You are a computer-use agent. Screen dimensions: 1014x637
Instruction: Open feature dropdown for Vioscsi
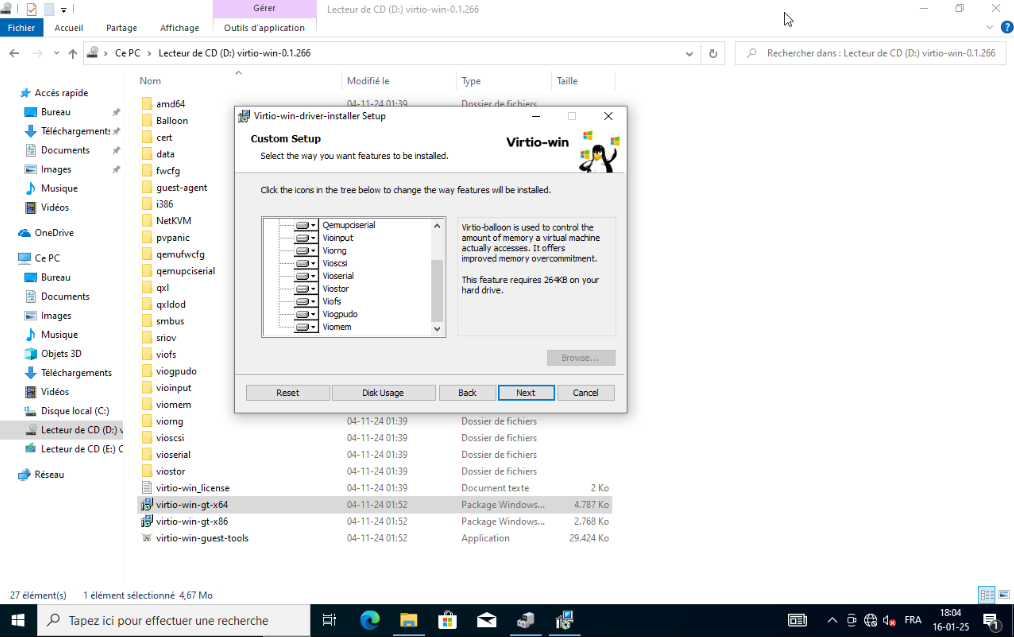pyautogui.click(x=306, y=263)
